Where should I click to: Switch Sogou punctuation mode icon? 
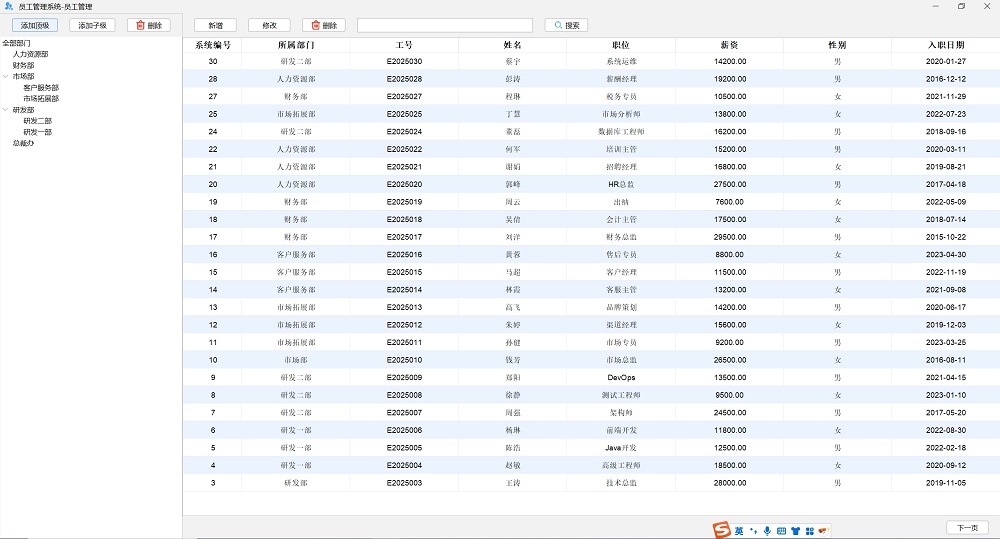(753, 531)
